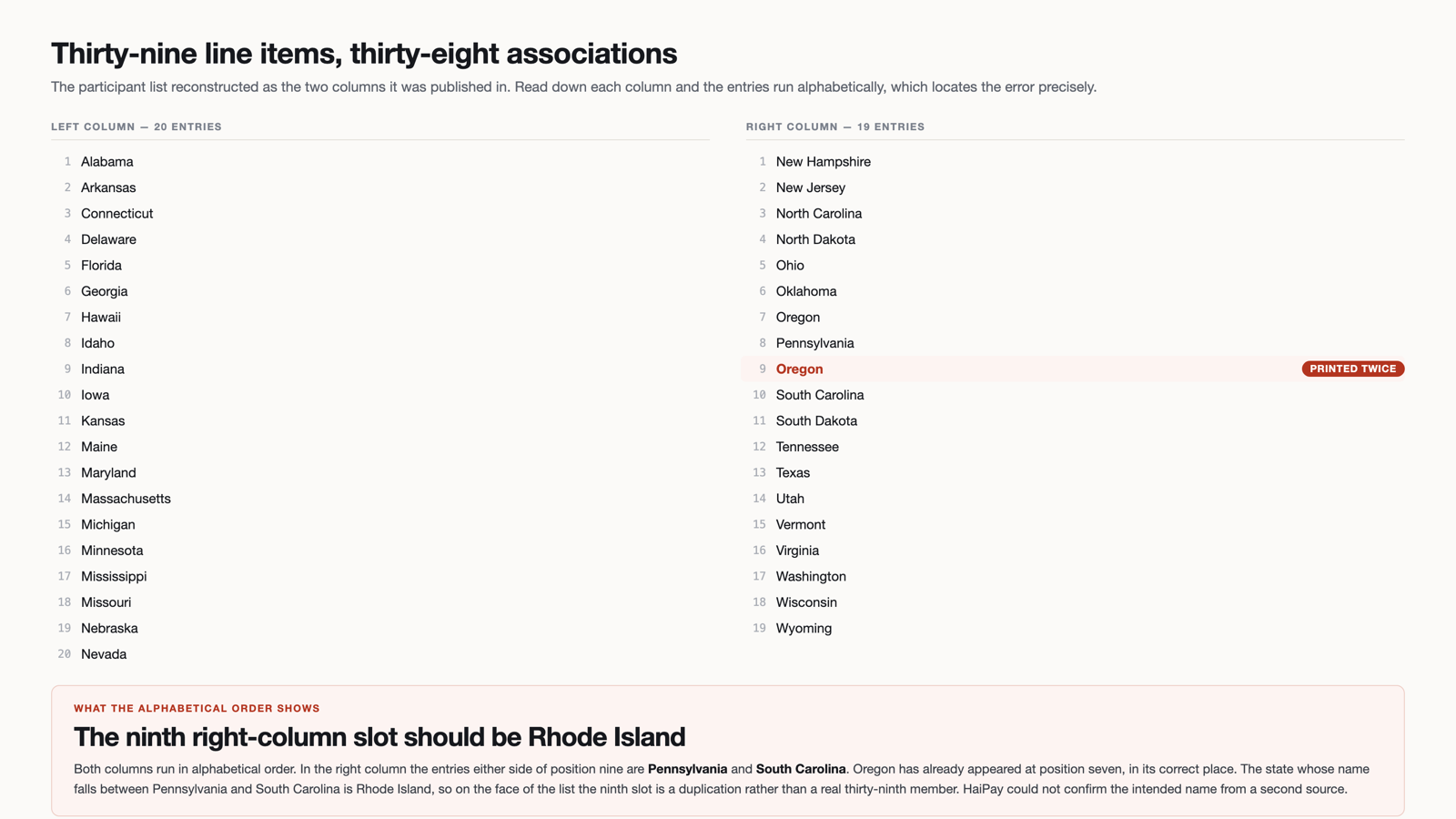Image resolution: width=1456 pixels, height=819 pixels.
Task: Select Connecticut in the left column
Action: 116,214
